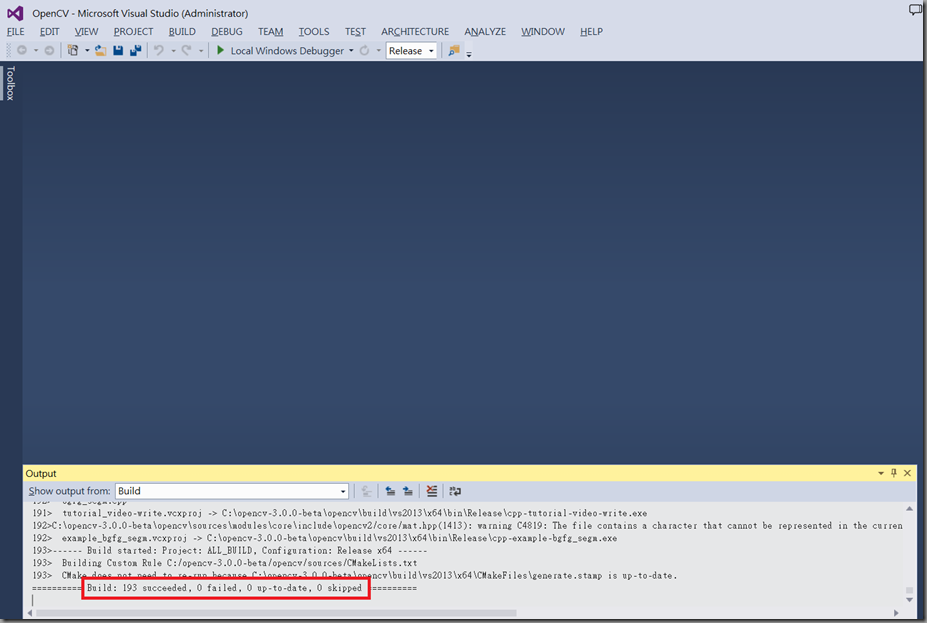The image size is (927, 623).
Task: Open the ANALYZE menu
Action: point(485,31)
